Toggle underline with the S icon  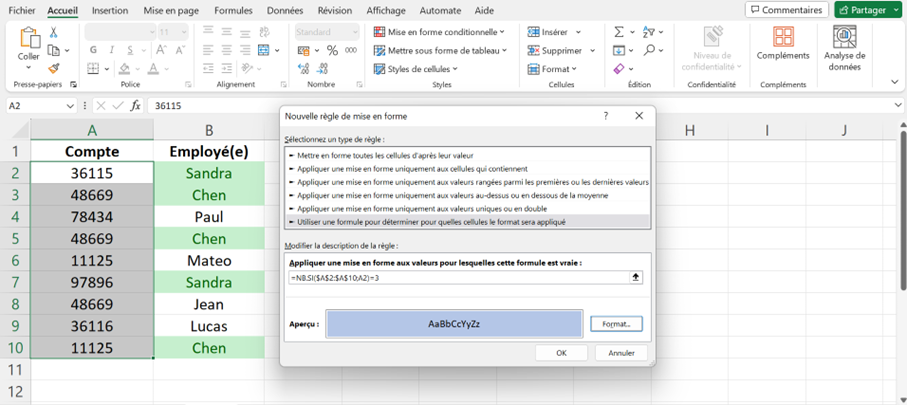coord(130,50)
